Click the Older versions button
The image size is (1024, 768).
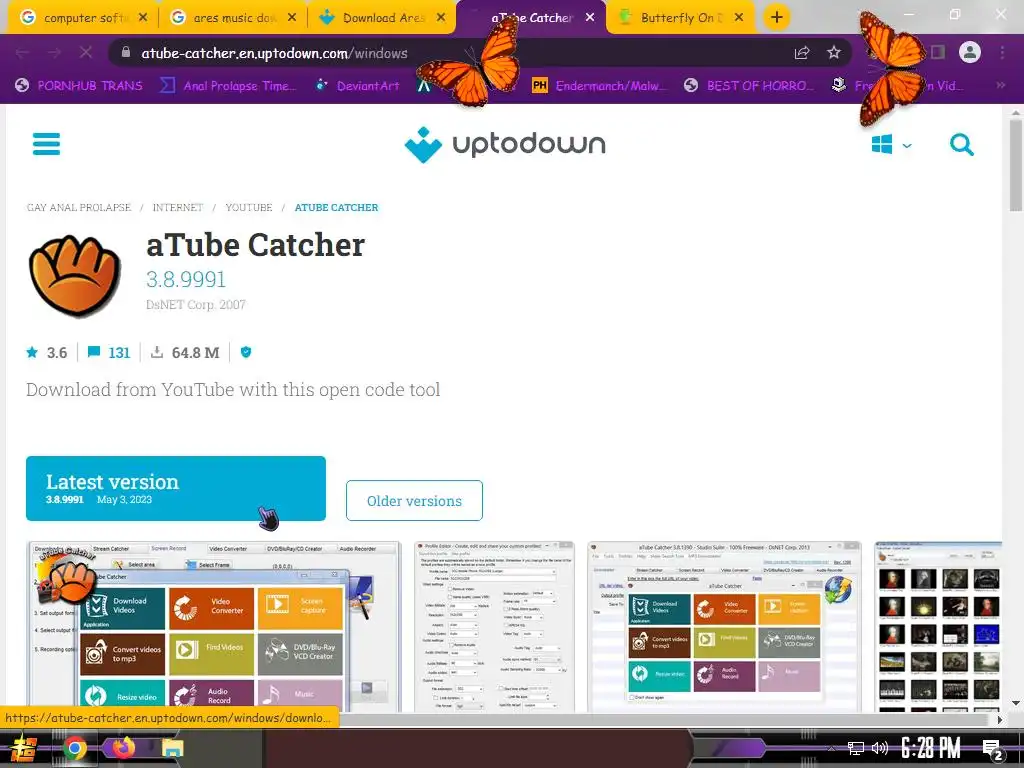coord(414,501)
